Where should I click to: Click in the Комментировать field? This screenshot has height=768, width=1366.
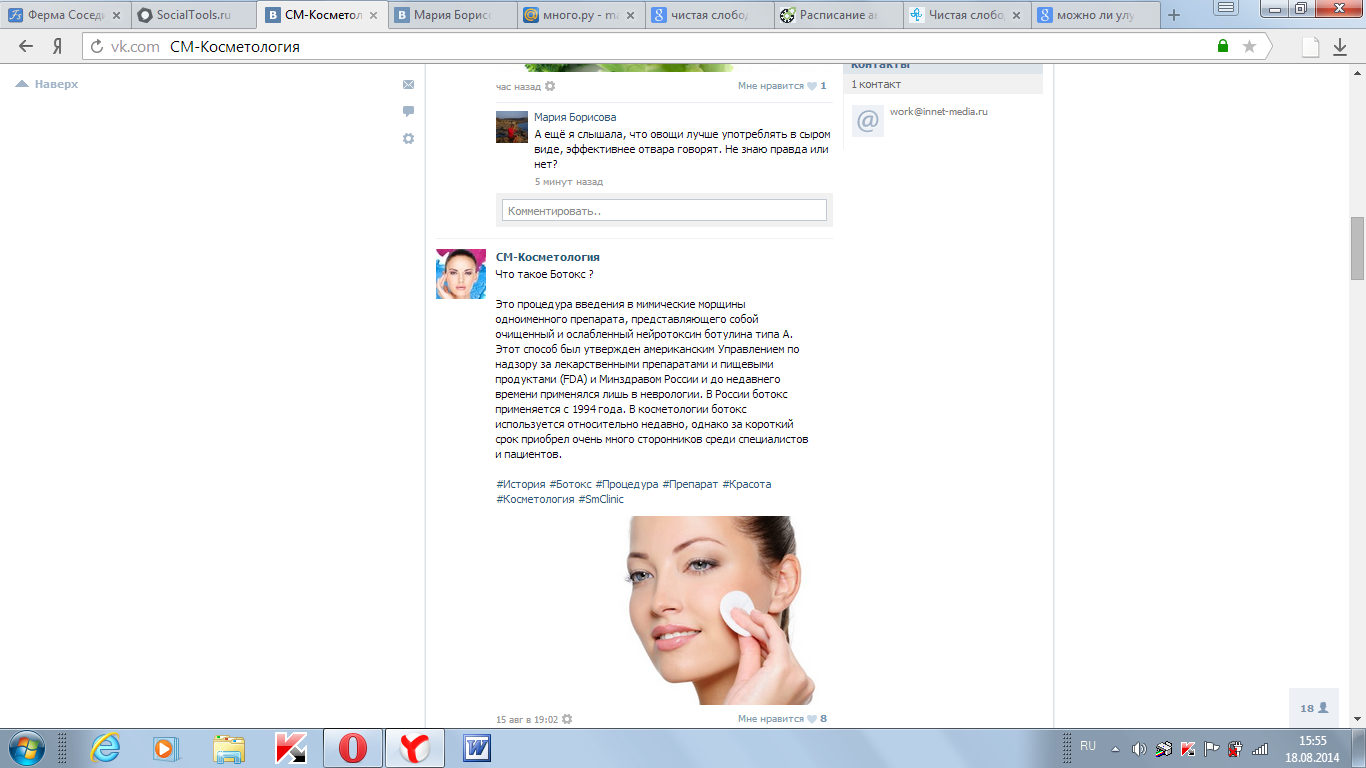[664, 210]
